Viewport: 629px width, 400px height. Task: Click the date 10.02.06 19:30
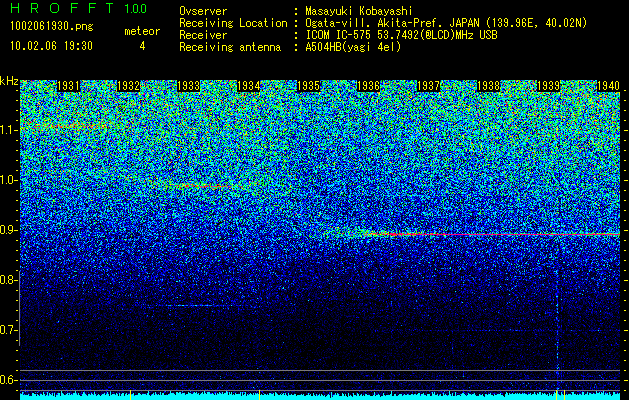51,46
